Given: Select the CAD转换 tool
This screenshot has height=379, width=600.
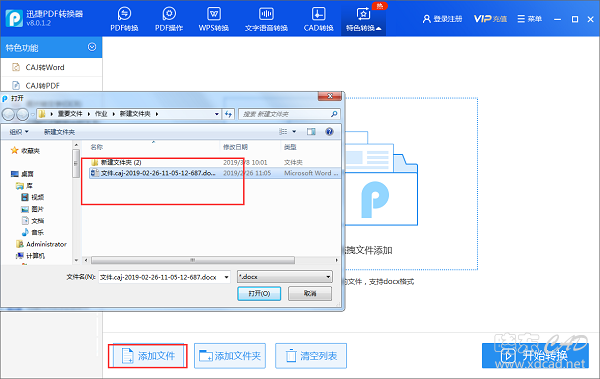Looking at the screenshot, I should tap(318, 19).
